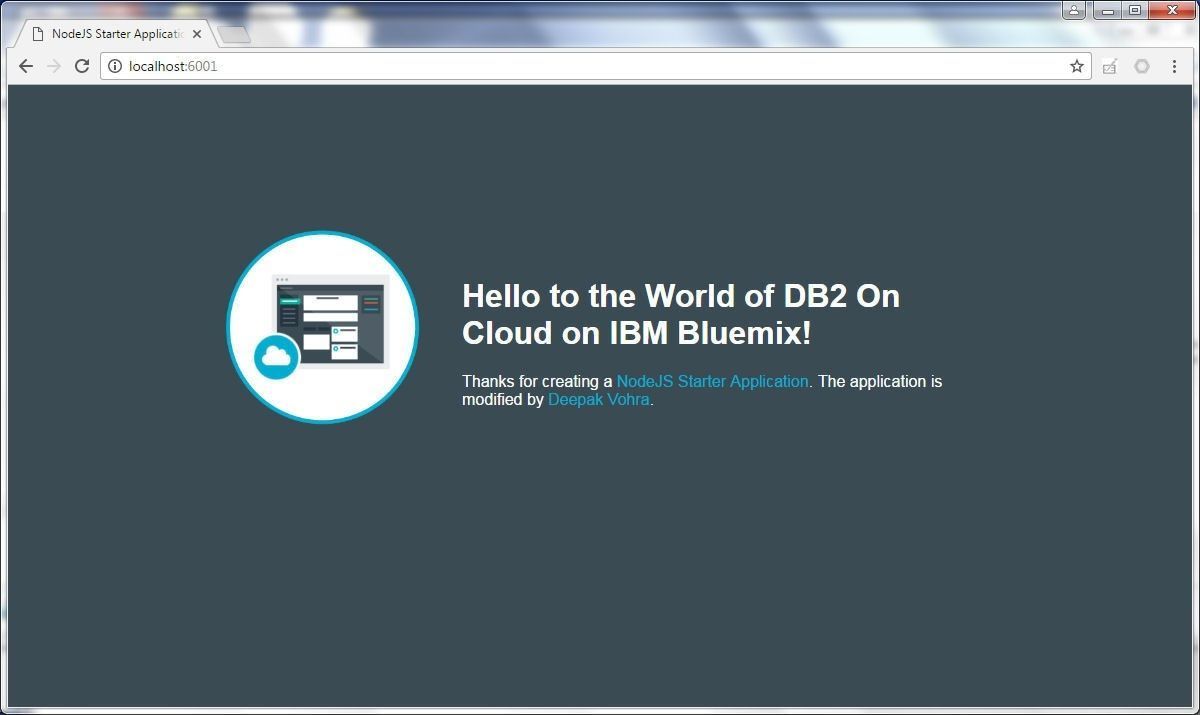Image resolution: width=1200 pixels, height=715 pixels.
Task: Go back to the previous page
Action: click(x=26, y=66)
